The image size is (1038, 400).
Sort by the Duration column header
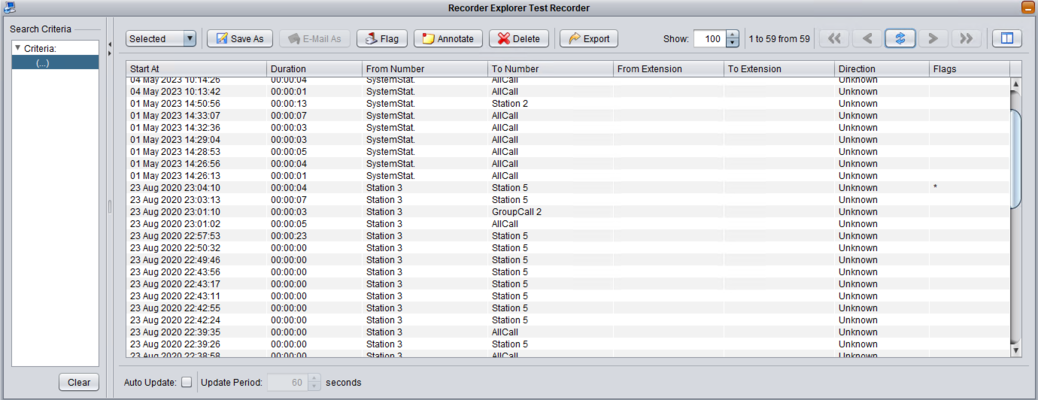(x=314, y=69)
